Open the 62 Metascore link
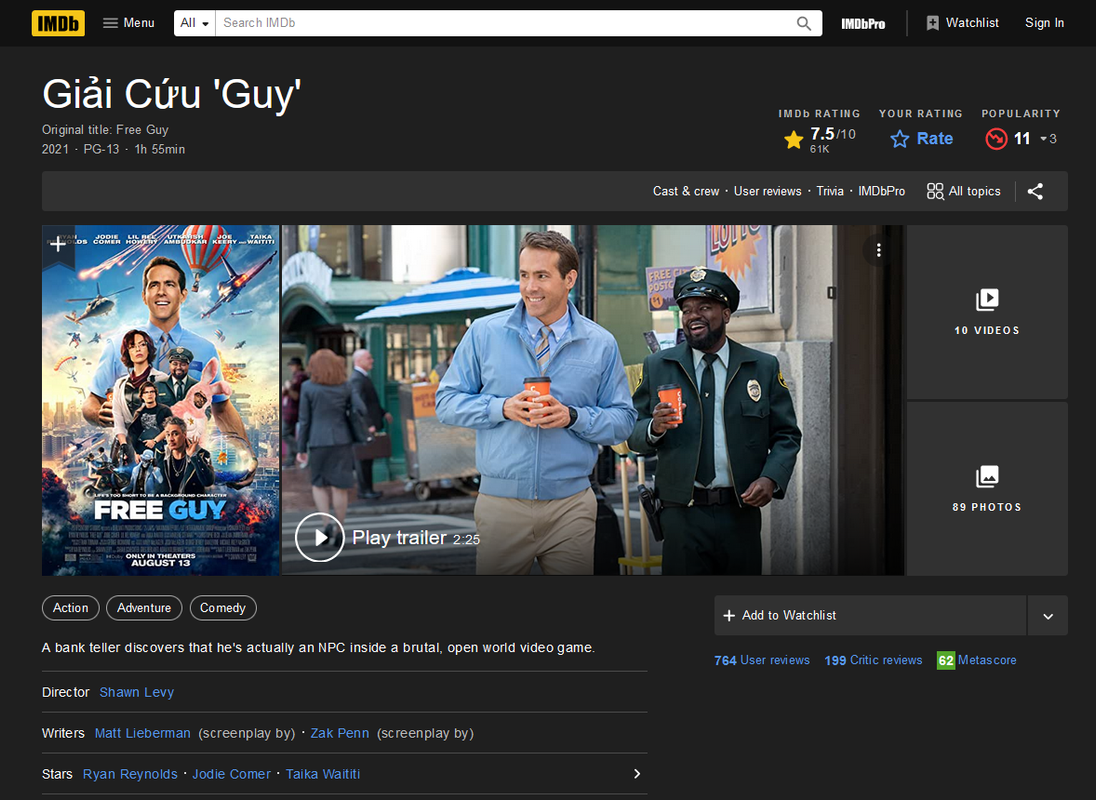Image resolution: width=1096 pixels, height=800 pixels. 976,660
